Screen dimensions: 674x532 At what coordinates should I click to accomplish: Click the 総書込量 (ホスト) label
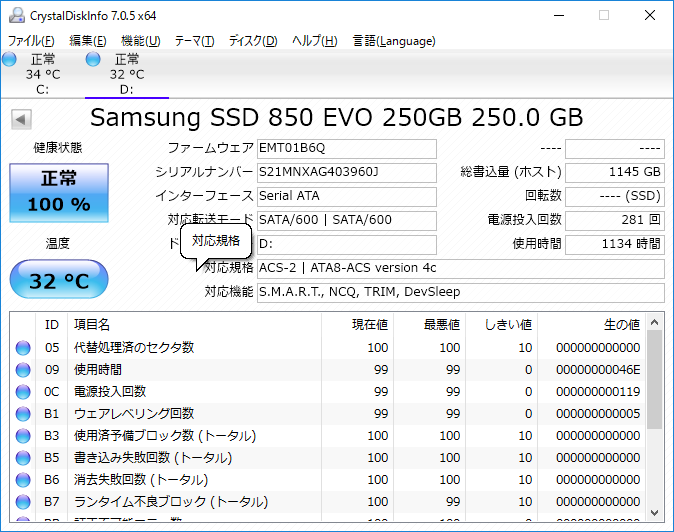[511, 172]
